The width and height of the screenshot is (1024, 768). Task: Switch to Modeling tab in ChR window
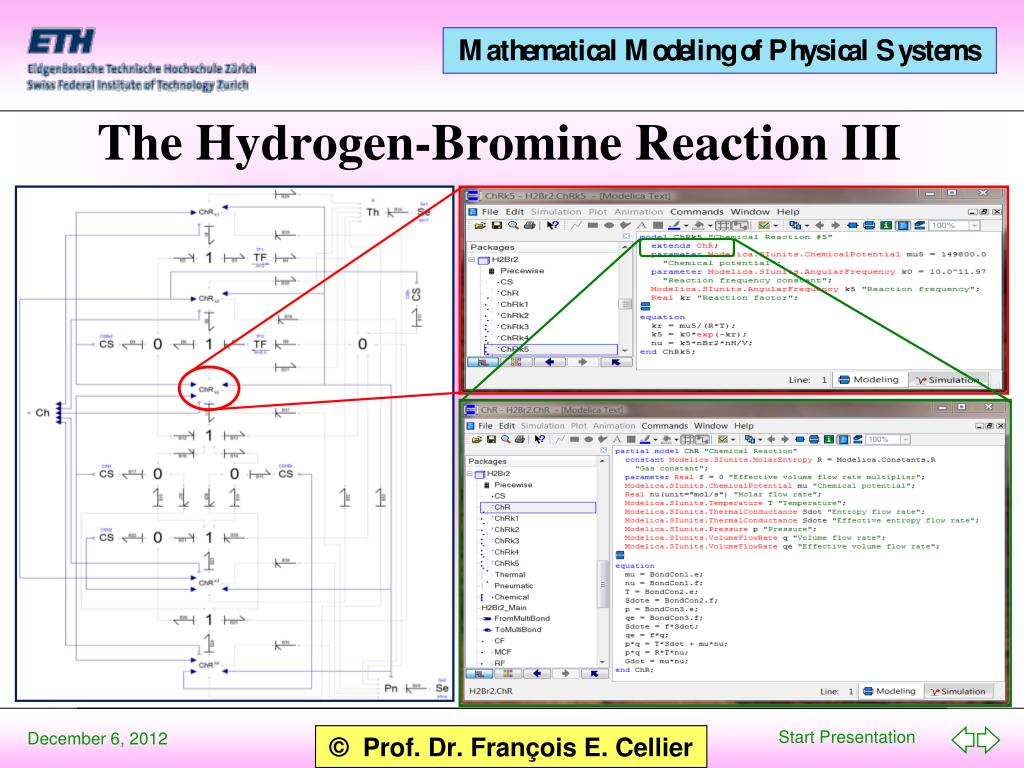(x=889, y=691)
